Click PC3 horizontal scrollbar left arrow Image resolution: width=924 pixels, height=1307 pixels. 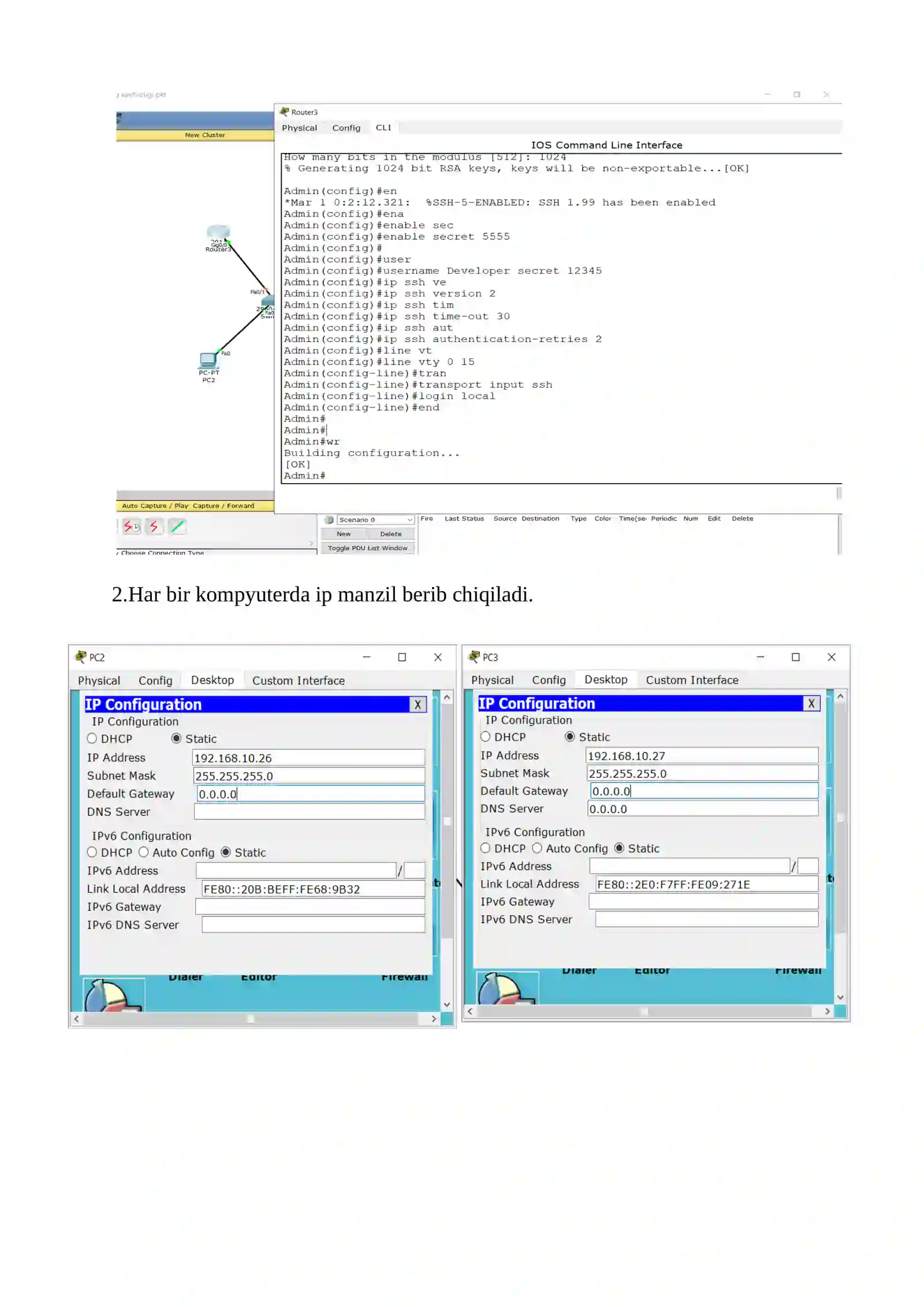coord(470,1011)
